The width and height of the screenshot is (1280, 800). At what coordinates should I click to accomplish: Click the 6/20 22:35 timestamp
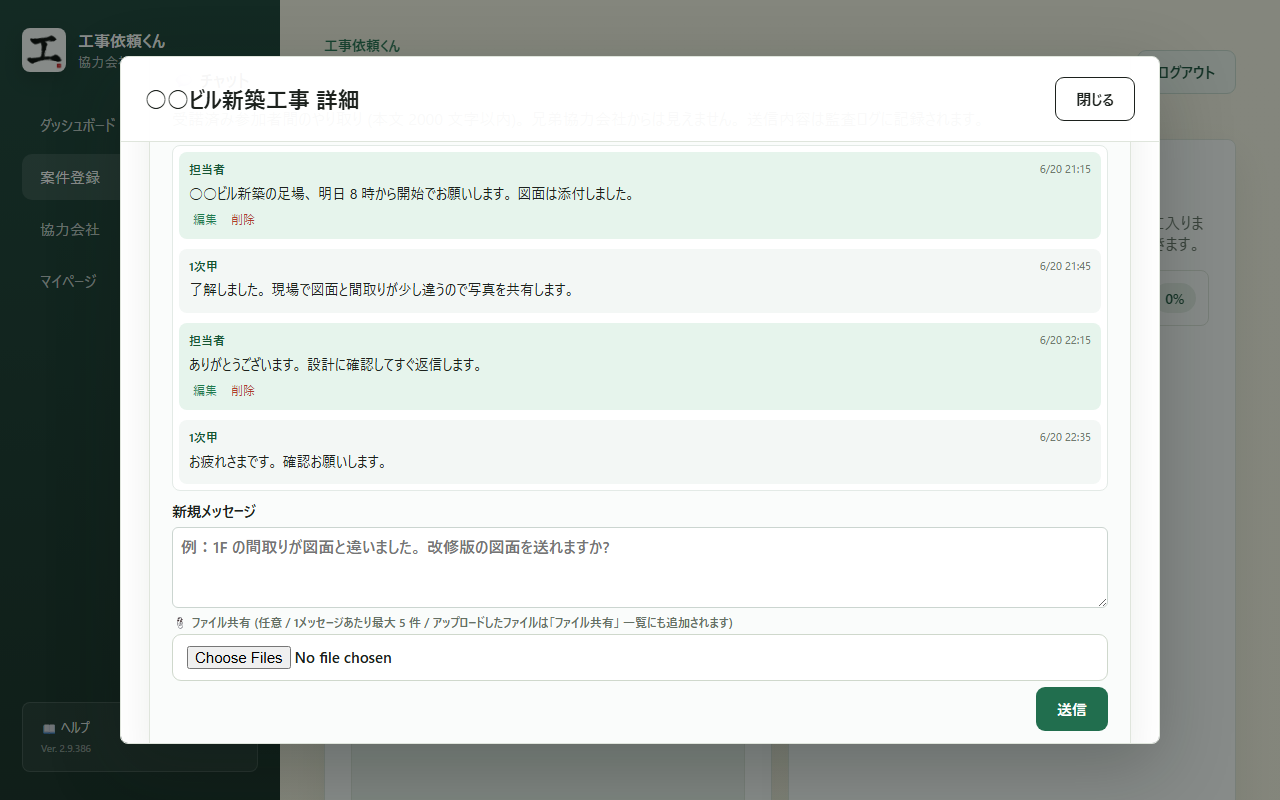pos(1065,437)
